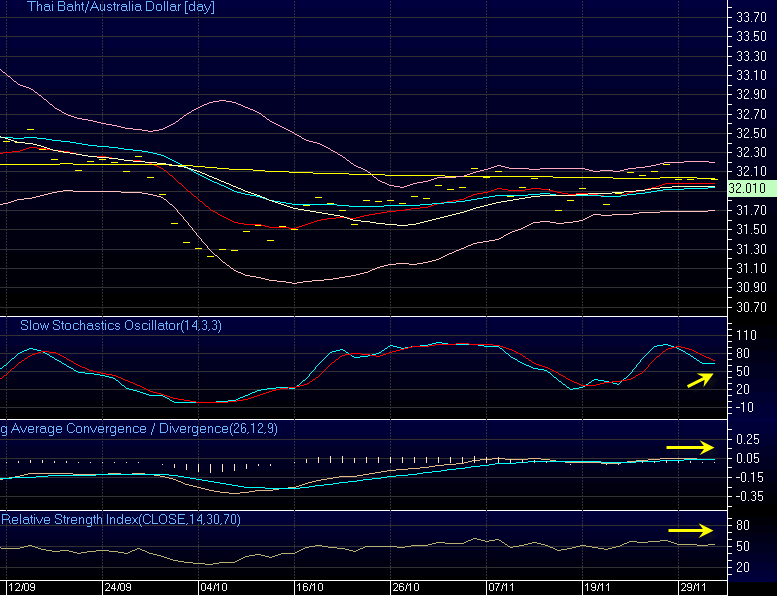
Task: Select the green 32.010 current price tag
Action: click(x=747, y=188)
